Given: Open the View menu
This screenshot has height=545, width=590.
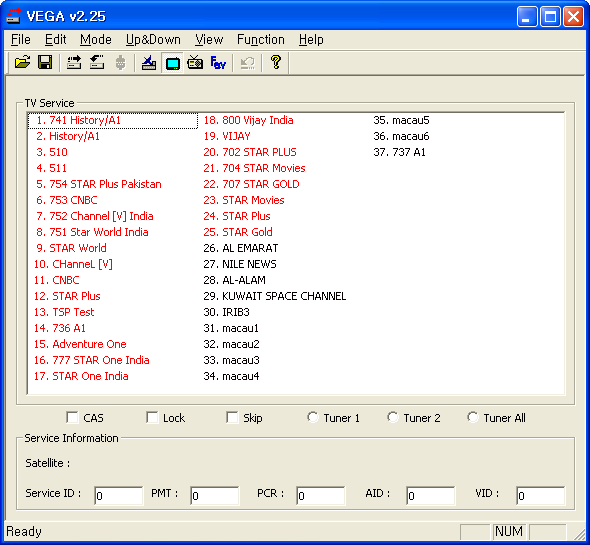Looking at the screenshot, I should 209,40.
